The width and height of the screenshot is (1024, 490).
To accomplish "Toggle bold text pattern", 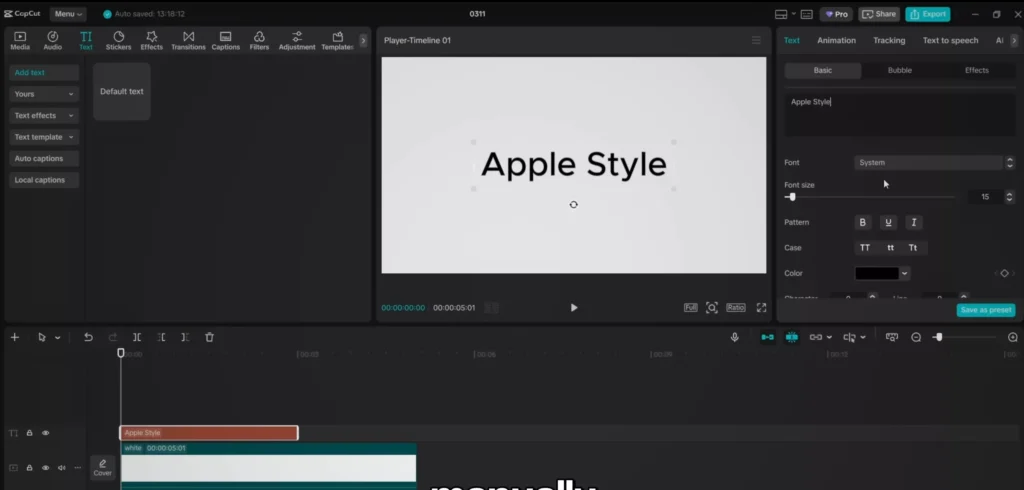I will point(863,223).
